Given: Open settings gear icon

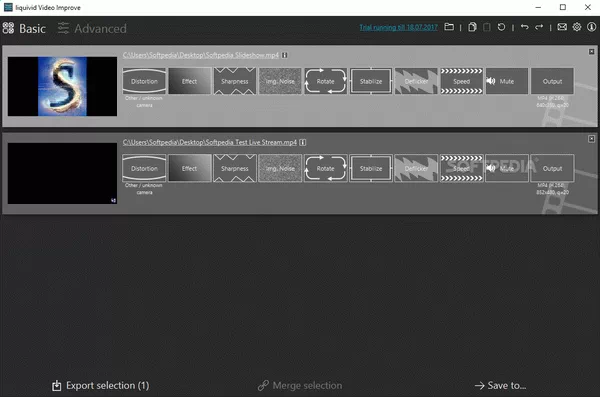Looking at the screenshot, I should tap(577, 27).
